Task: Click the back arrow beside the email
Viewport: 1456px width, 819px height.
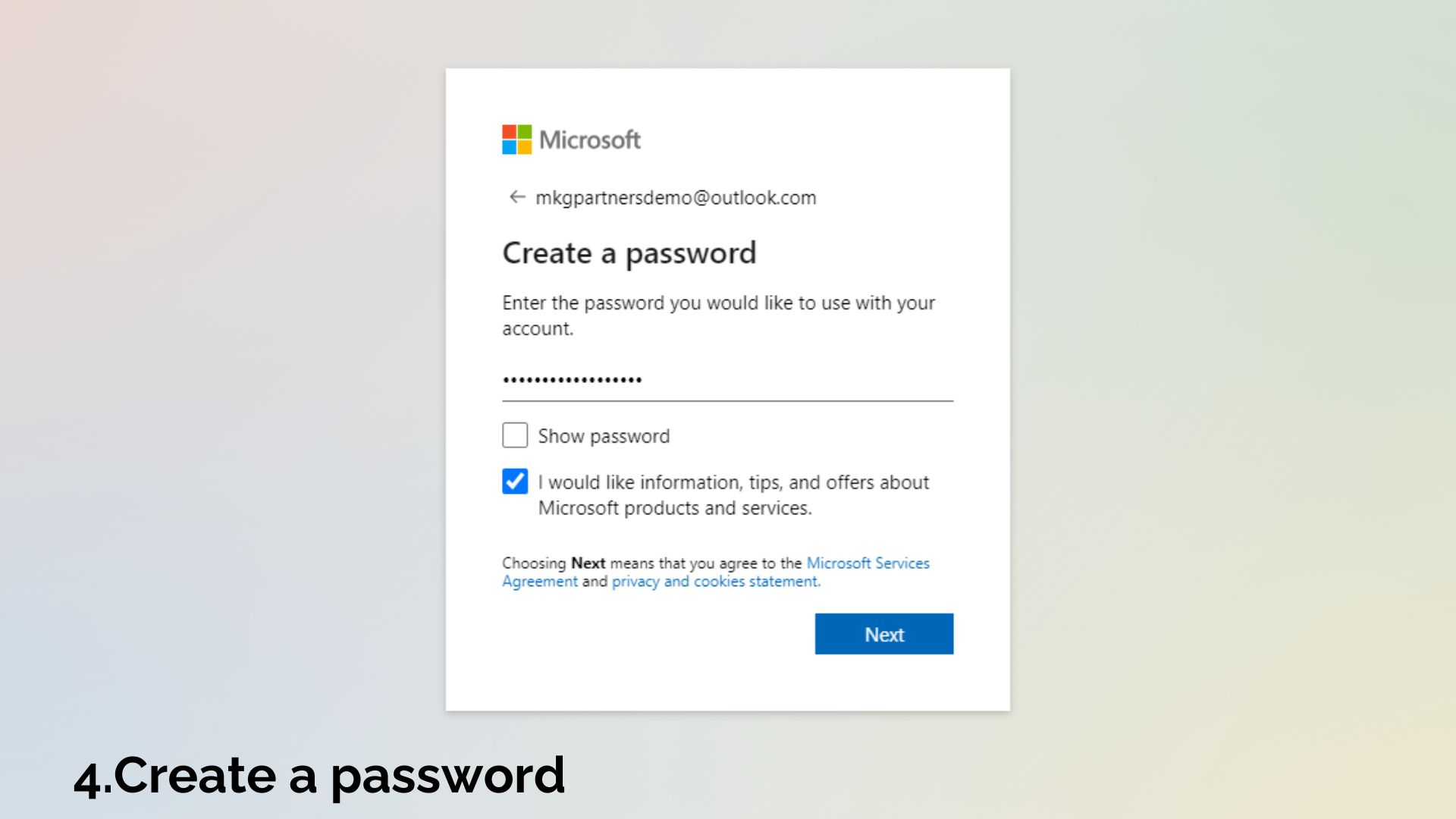Action: 517,197
